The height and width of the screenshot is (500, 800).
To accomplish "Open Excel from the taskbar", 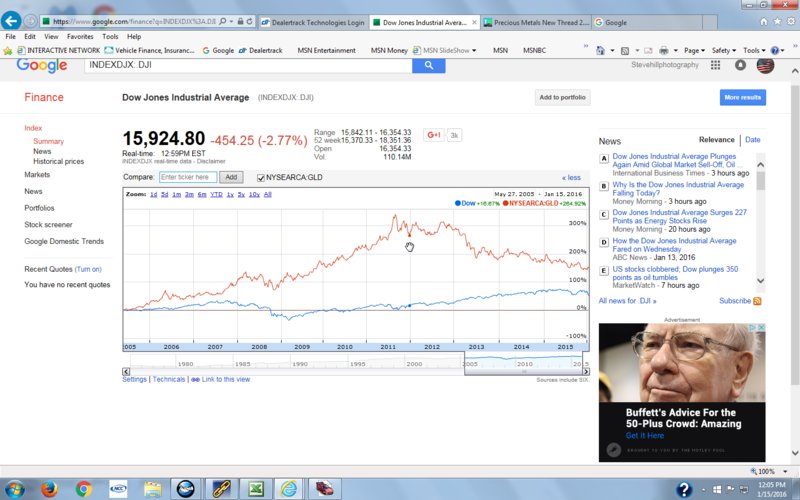I will [x=256, y=489].
